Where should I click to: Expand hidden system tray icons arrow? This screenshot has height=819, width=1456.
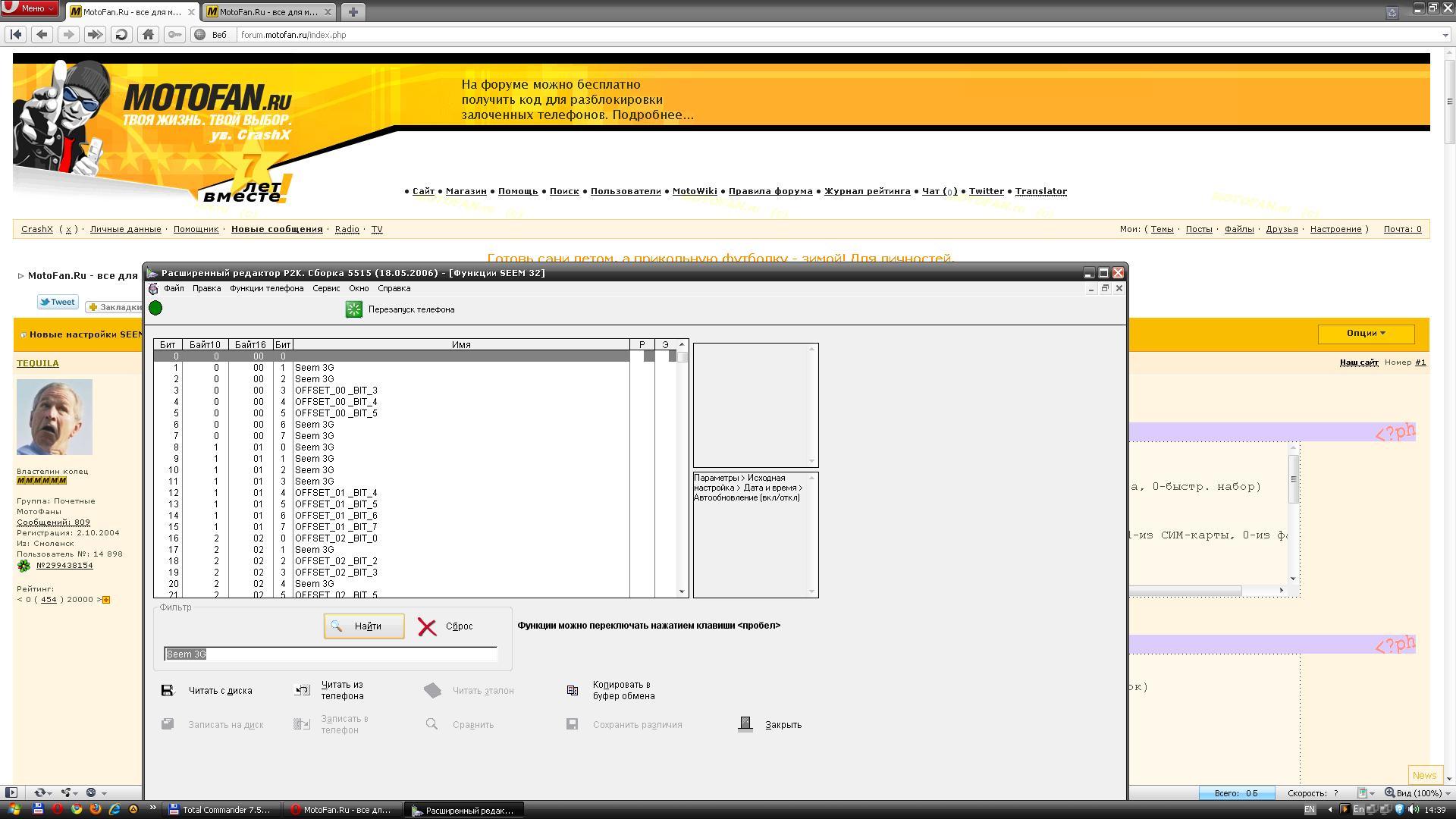pos(1330,810)
